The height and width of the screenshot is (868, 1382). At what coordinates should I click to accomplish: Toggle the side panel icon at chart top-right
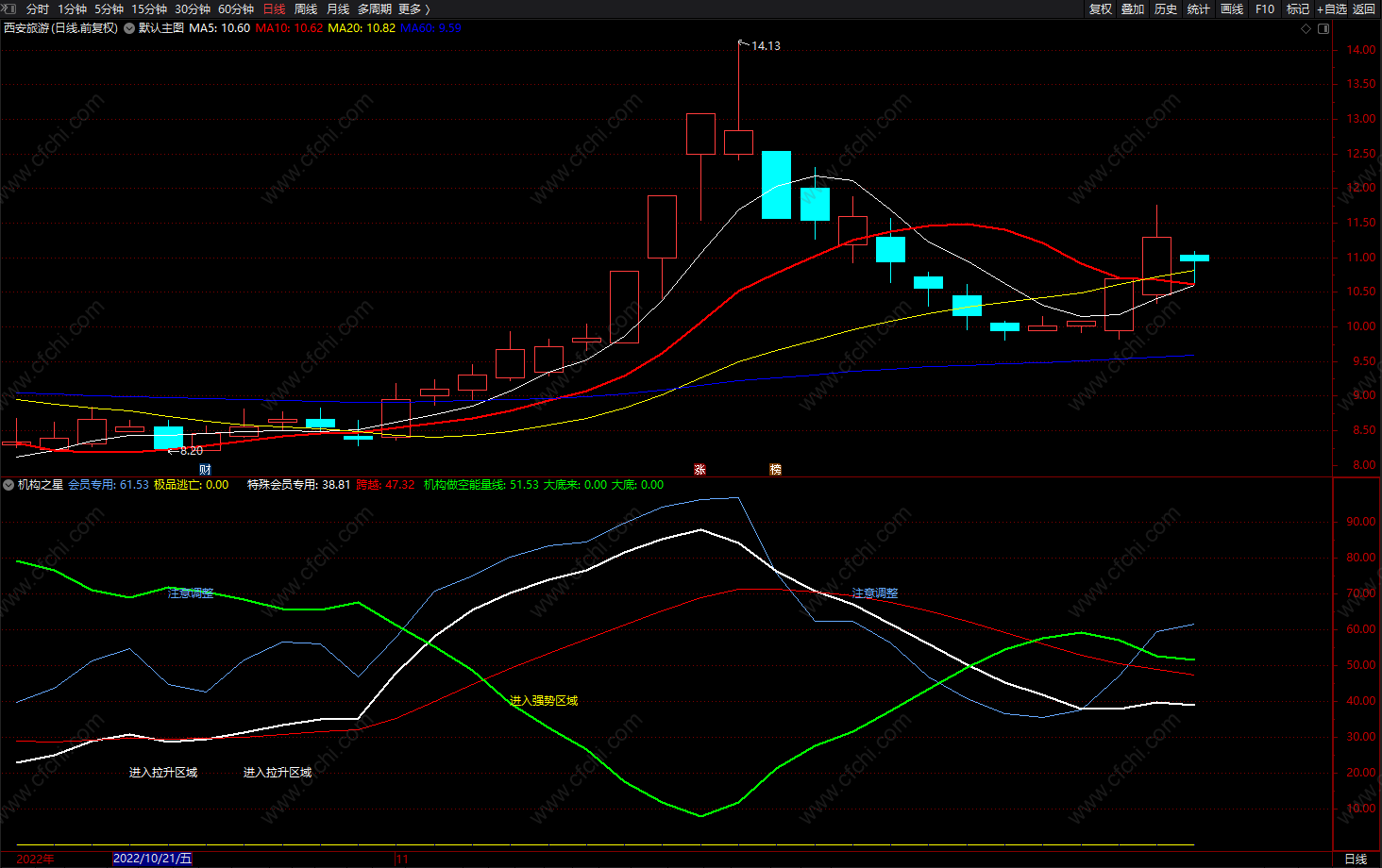(1323, 28)
